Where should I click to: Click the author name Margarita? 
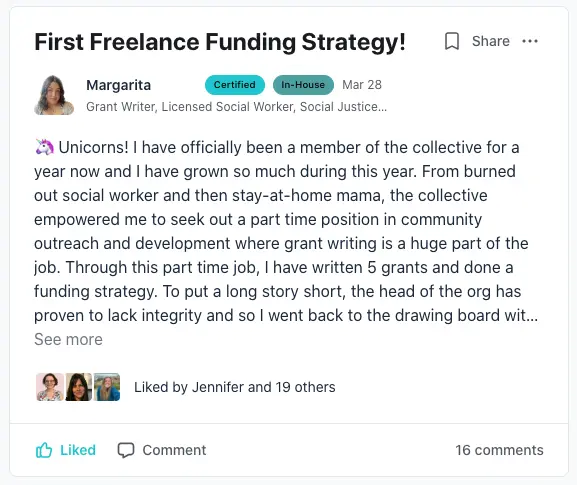click(118, 85)
